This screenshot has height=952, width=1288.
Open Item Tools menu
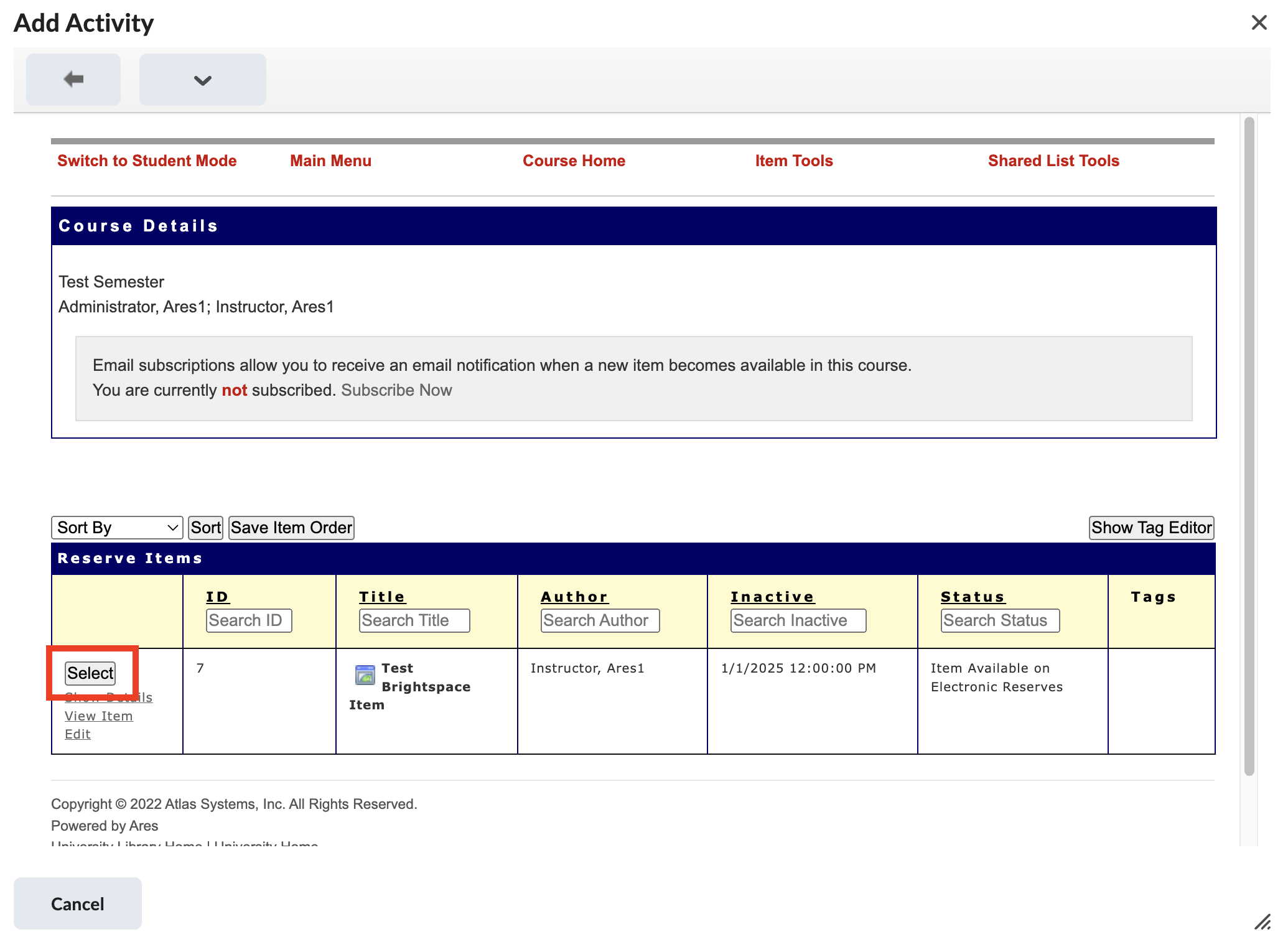tap(793, 161)
